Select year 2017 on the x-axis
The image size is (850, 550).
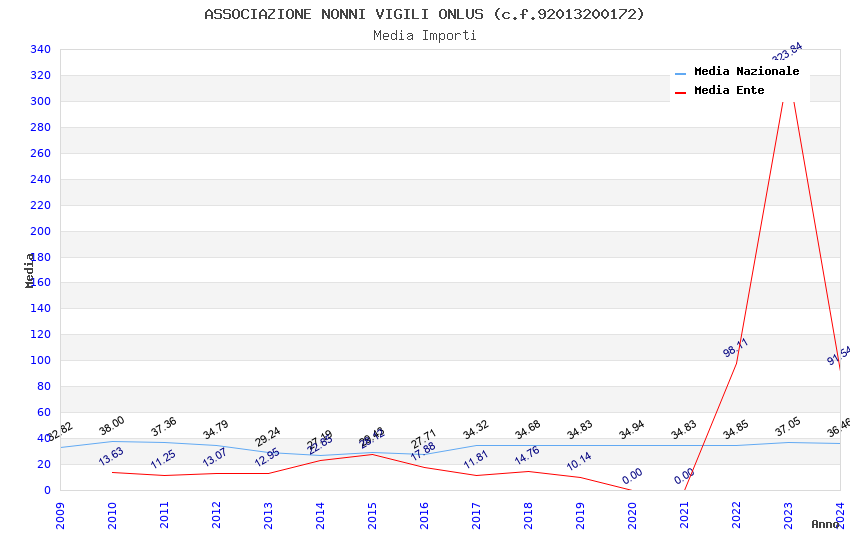pyautogui.click(x=476, y=515)
